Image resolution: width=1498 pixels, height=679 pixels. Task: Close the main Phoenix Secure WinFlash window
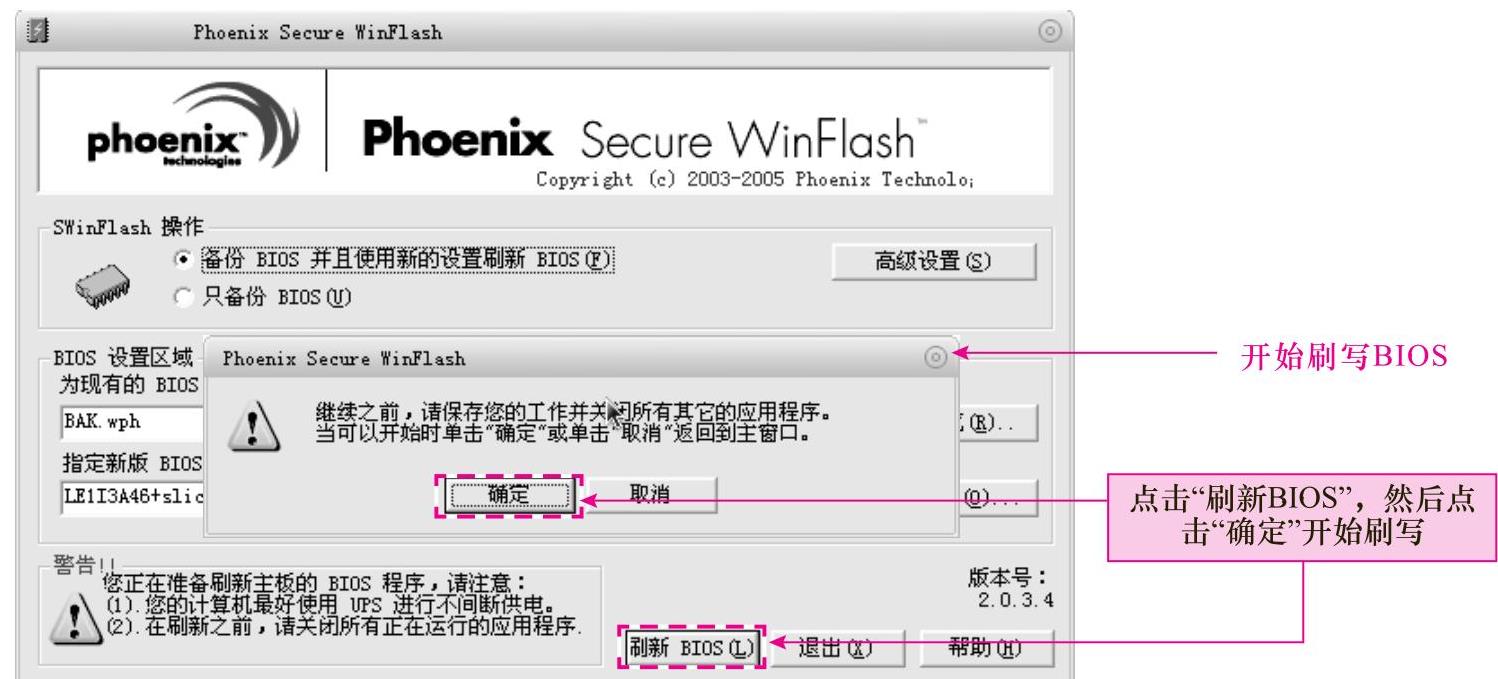pyautogui.click(x=1050, y=32)
